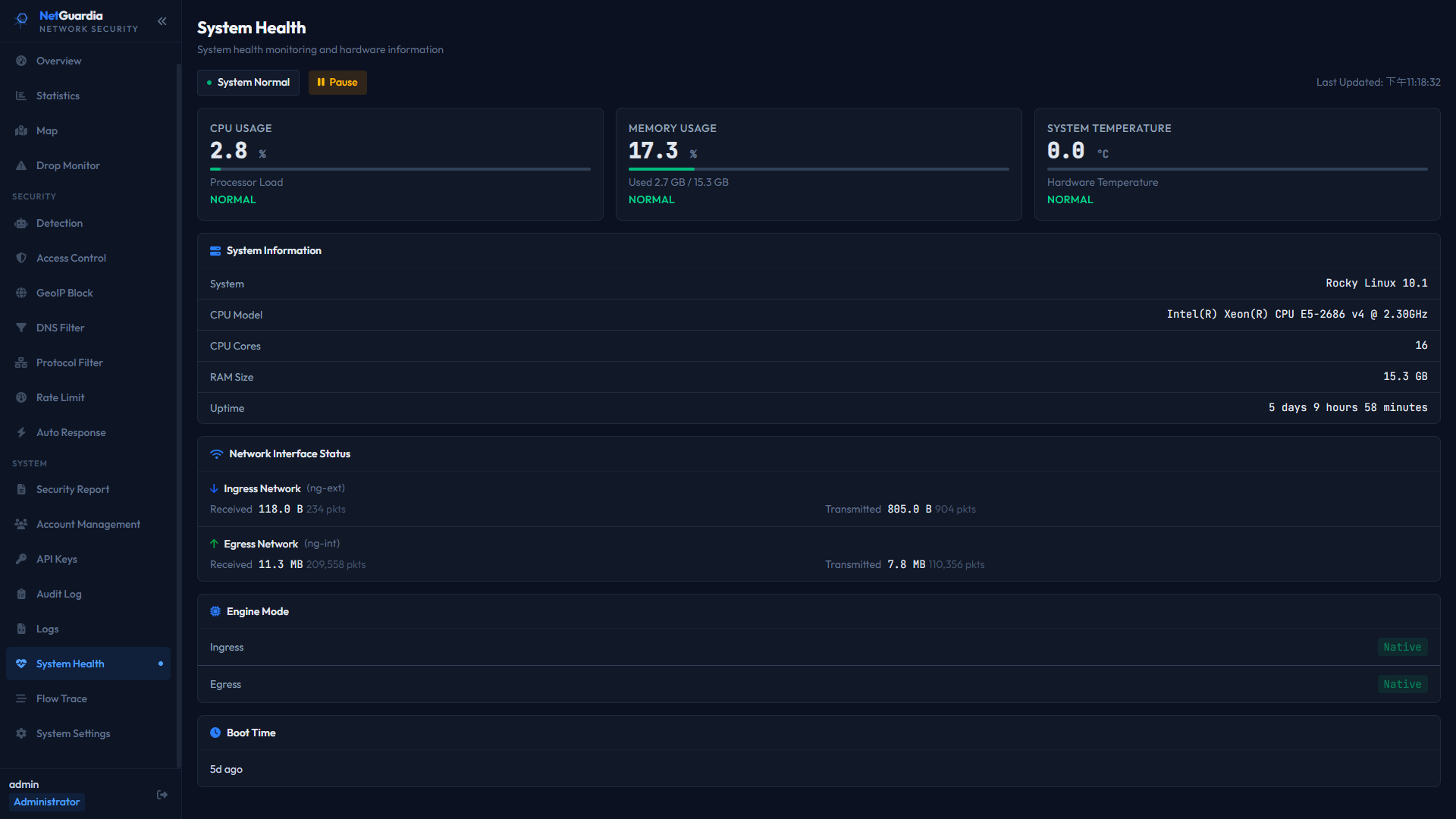Click the Statistics chart icon
This screenshot has width=1456, height=819.
click(21, 96)
